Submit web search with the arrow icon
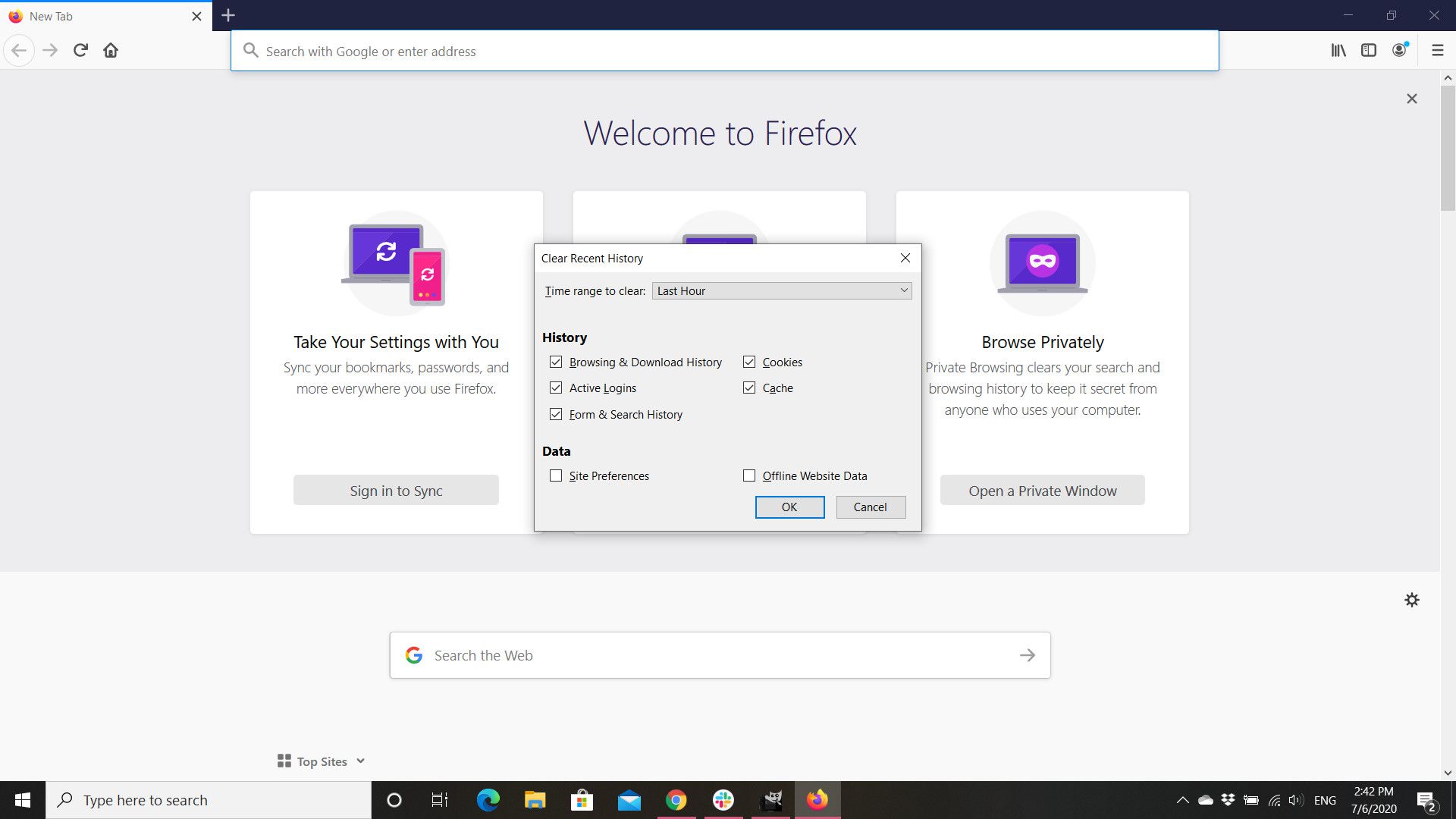 (x=1027, y=655)
